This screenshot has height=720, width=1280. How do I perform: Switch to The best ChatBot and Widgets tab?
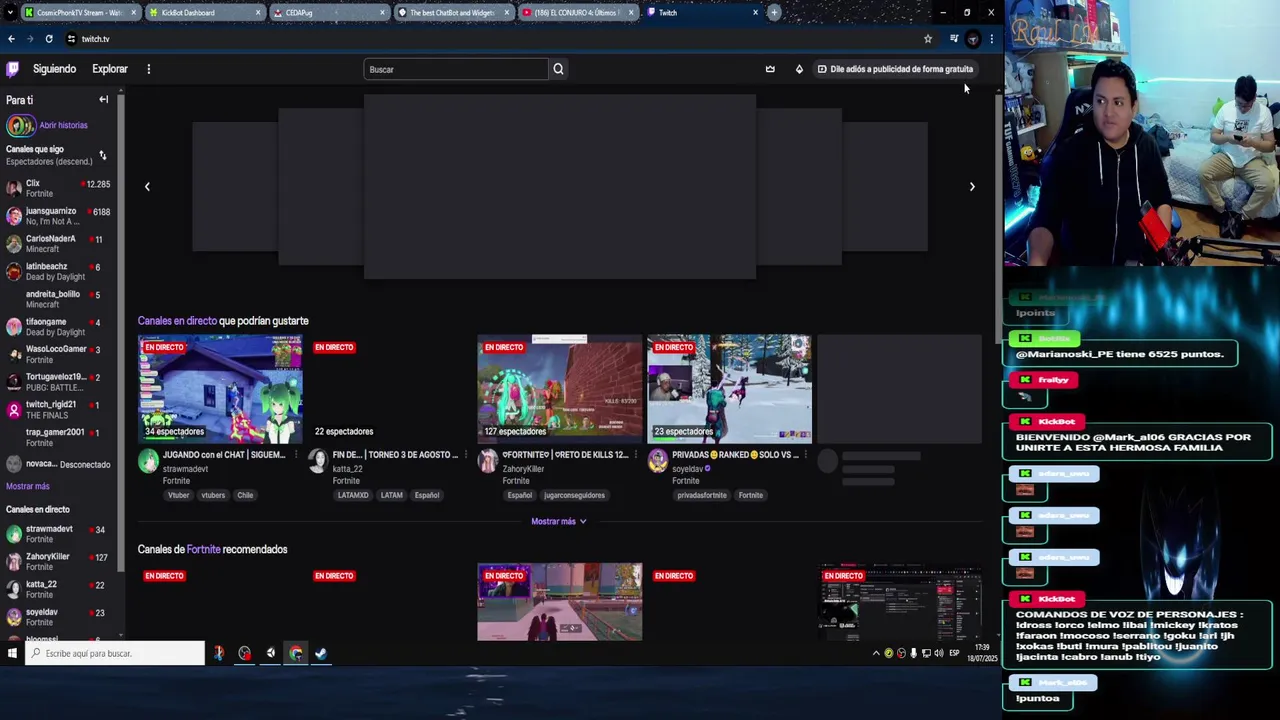(453, 13)
